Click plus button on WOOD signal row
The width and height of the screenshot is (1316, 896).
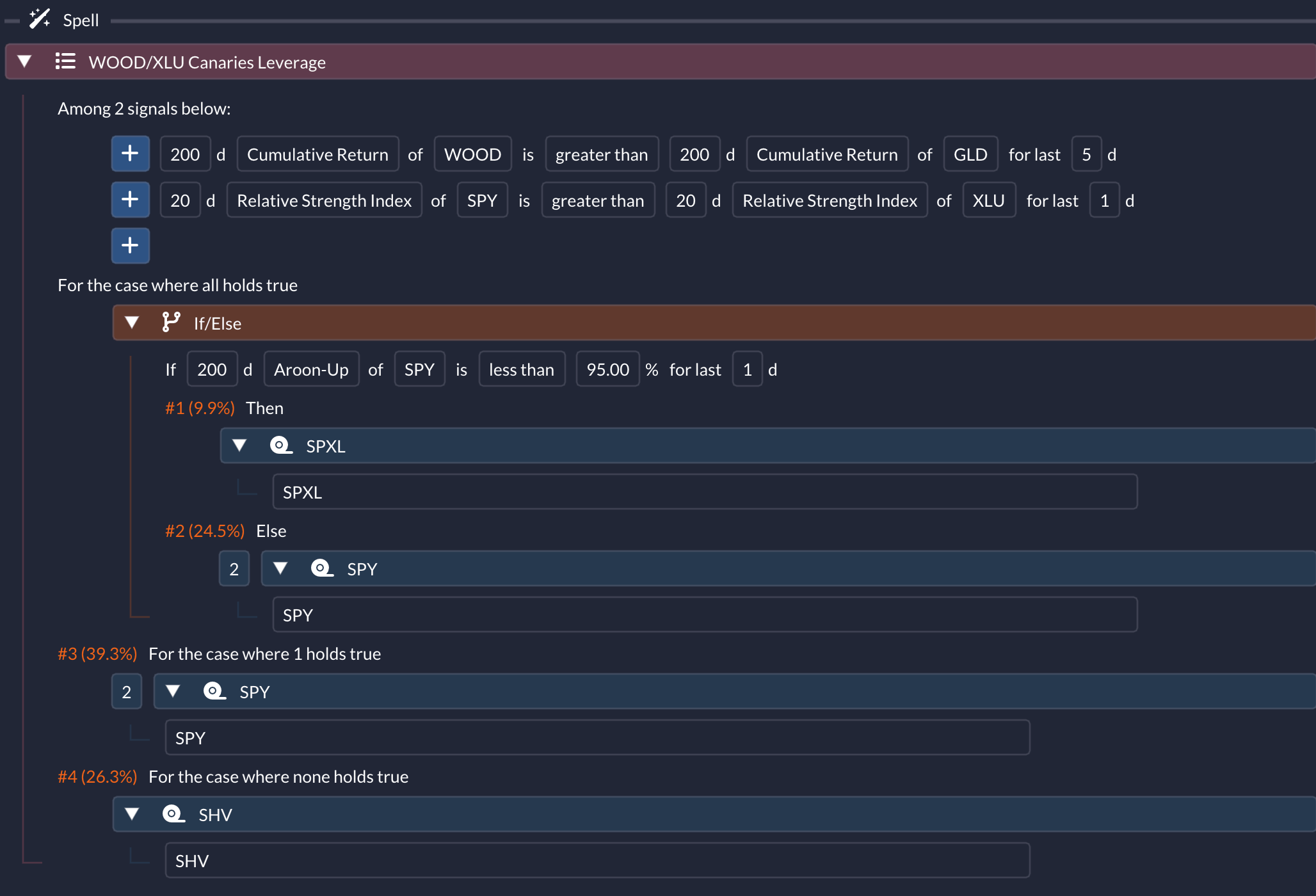(x=130, y=154)
